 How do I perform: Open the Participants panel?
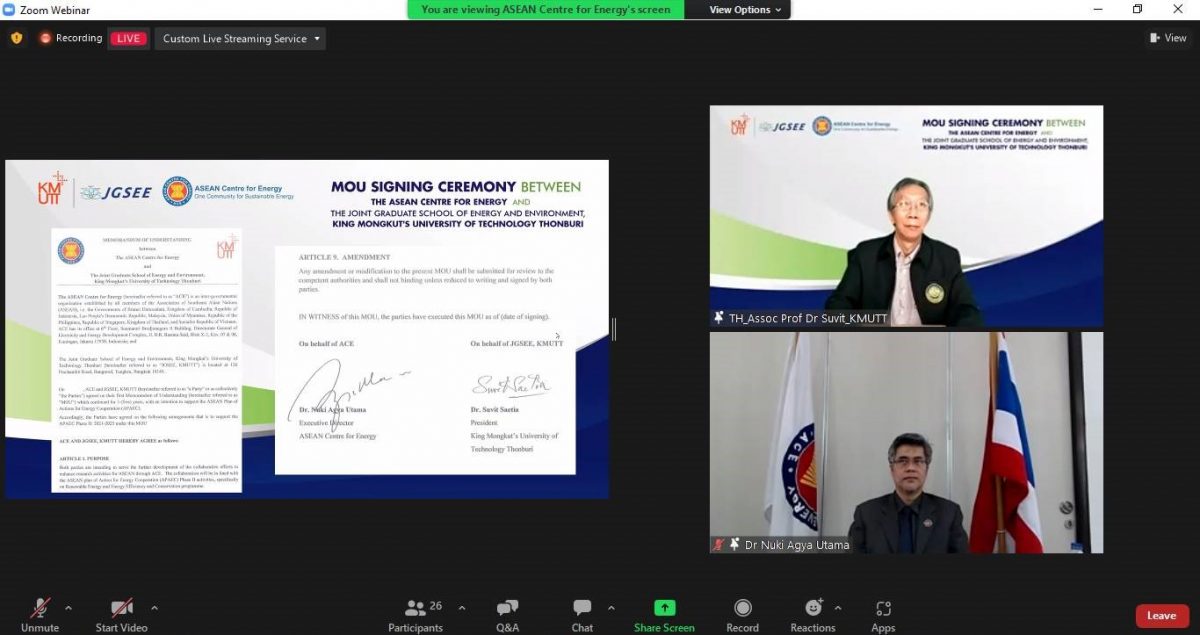point(415,614)
